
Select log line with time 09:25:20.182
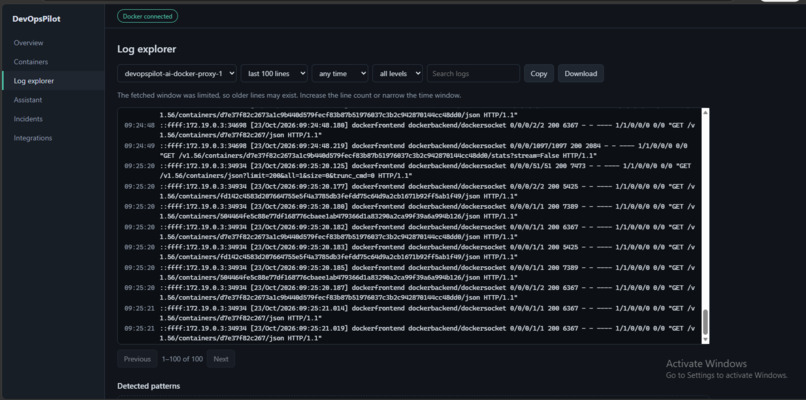point(409,232)
